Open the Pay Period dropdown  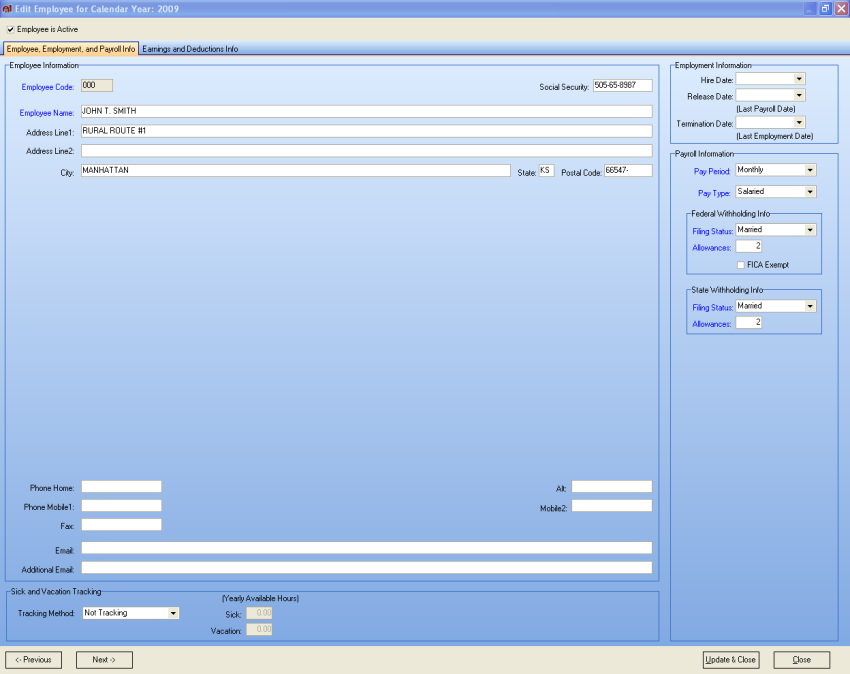[810, 170]
